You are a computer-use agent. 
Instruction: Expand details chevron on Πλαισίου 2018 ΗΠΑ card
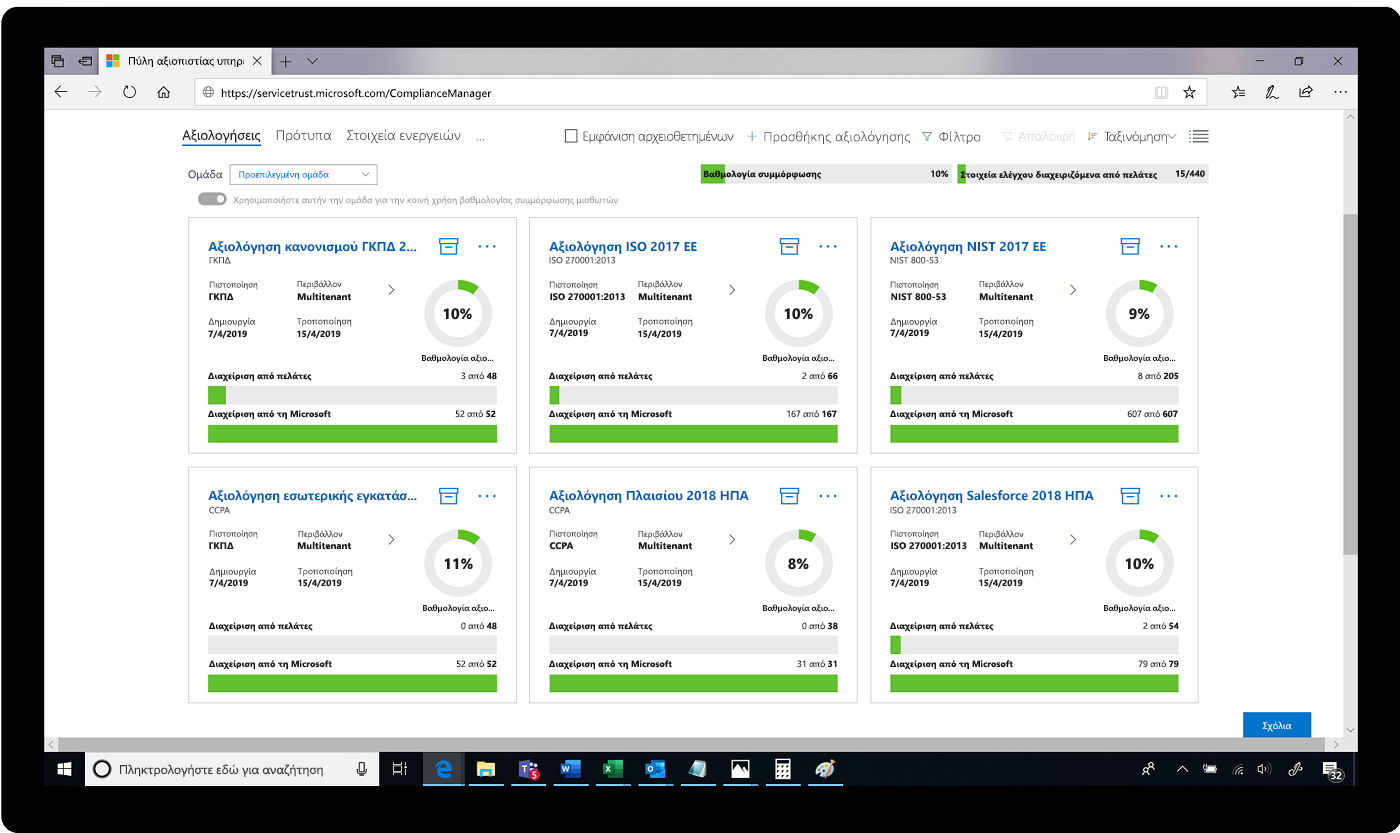(x=732, y=540)
